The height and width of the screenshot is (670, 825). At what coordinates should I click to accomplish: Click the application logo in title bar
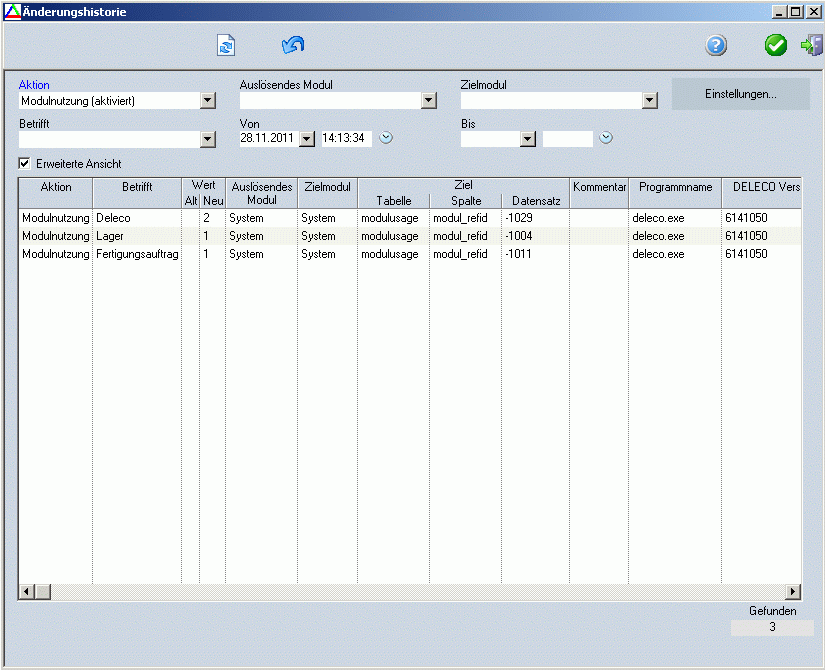tap(11, 11)
